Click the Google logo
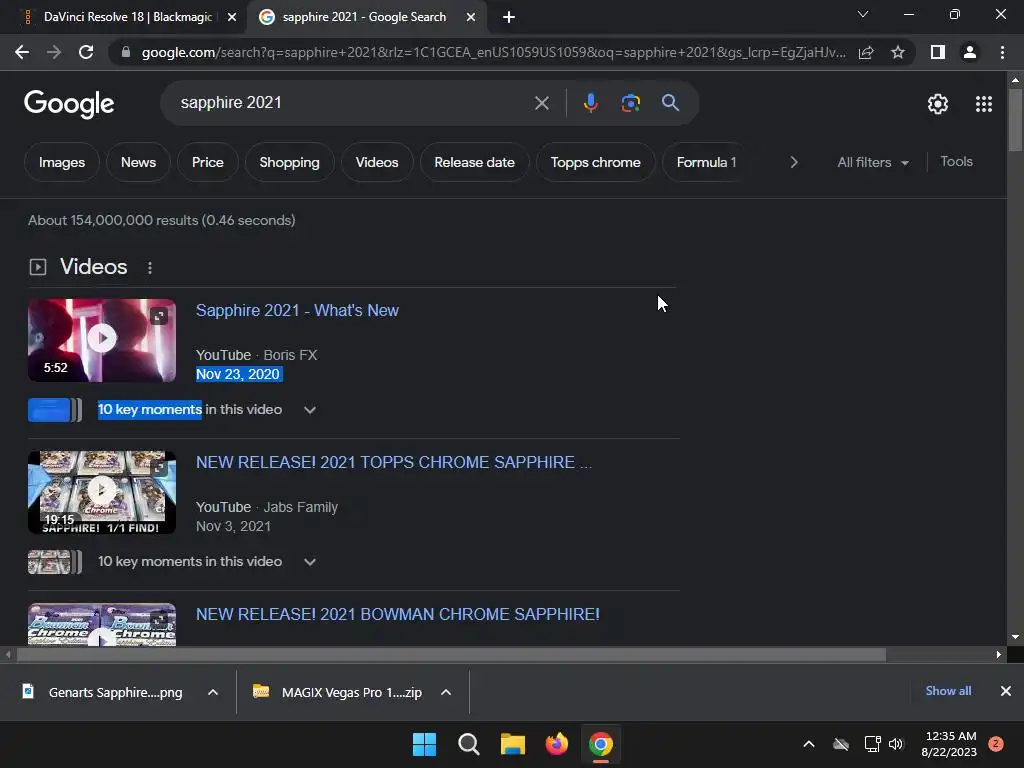Screen dimensions: 1024x768 (x=69, y=104)
